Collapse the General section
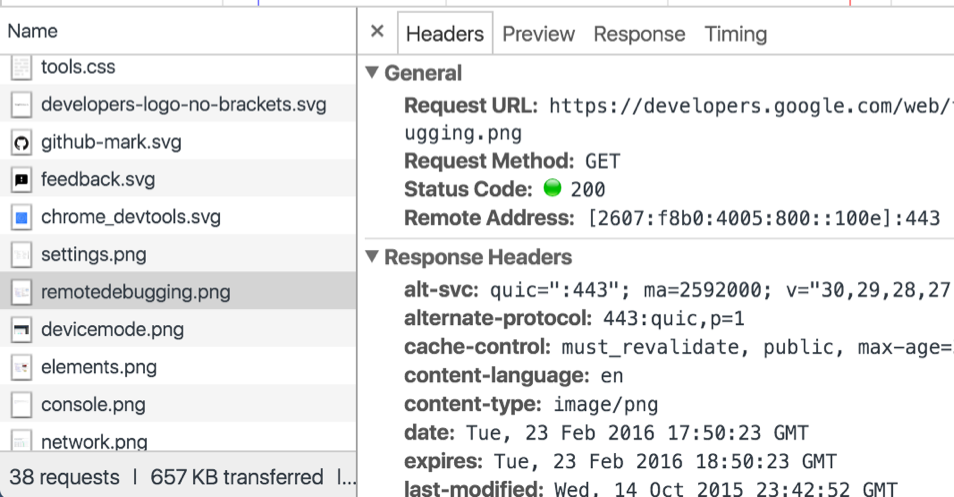954x497 pixels. tap(372, 72)
